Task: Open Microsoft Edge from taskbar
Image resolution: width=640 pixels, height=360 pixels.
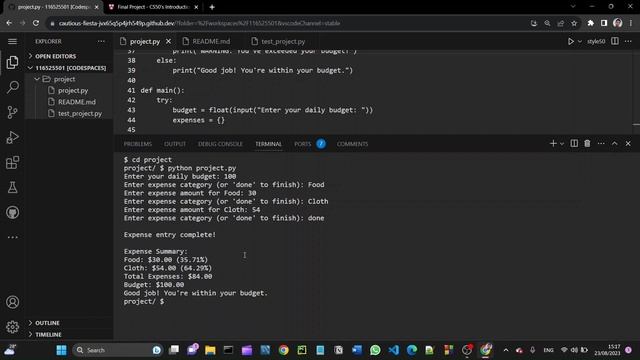Action: tap(412, 350)
